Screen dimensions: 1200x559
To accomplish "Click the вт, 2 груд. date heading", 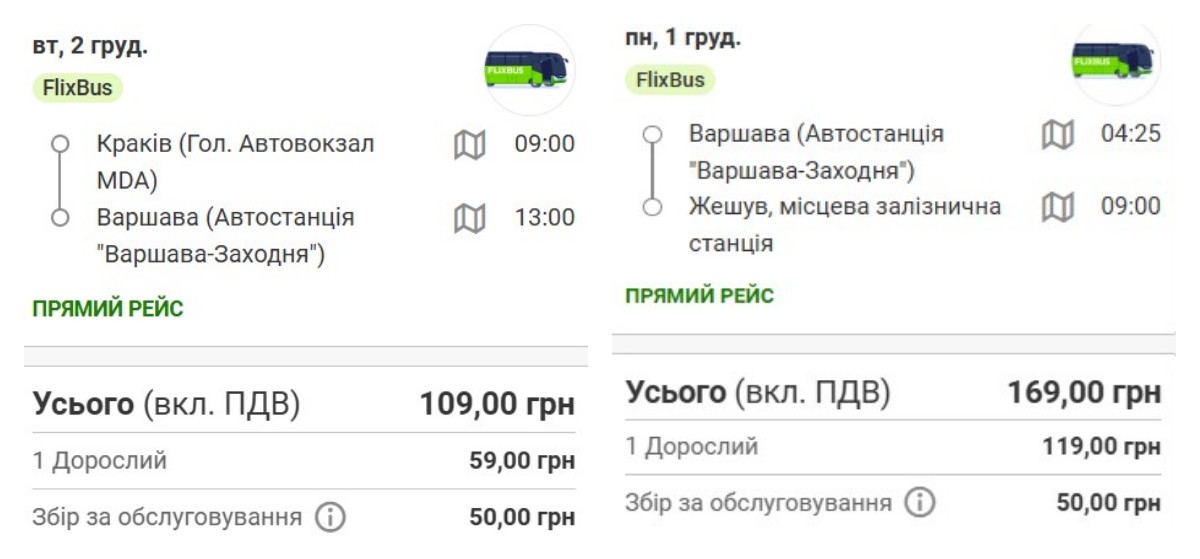I will (x=91, y=46).
